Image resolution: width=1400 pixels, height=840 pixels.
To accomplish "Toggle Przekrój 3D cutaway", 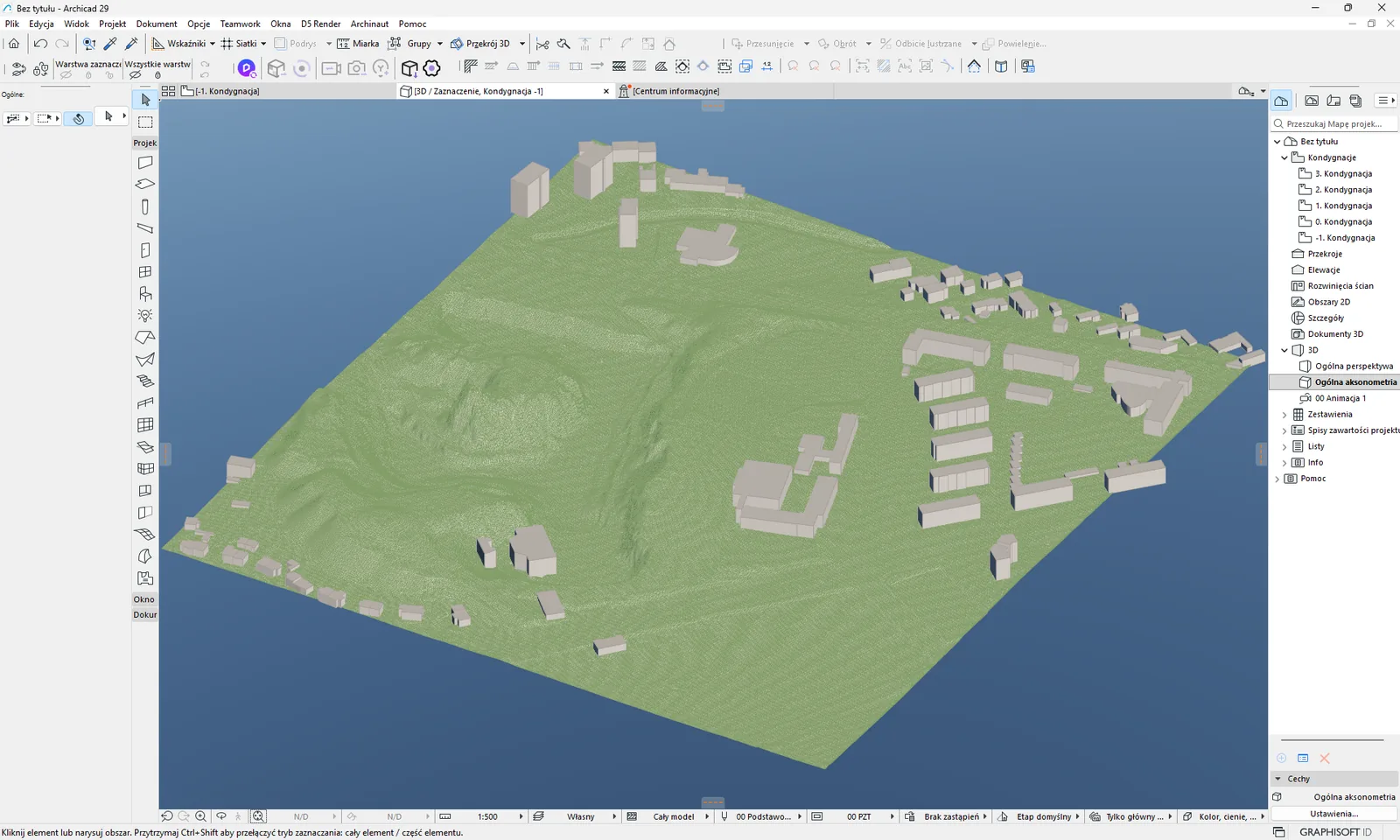I will [480, 43].
